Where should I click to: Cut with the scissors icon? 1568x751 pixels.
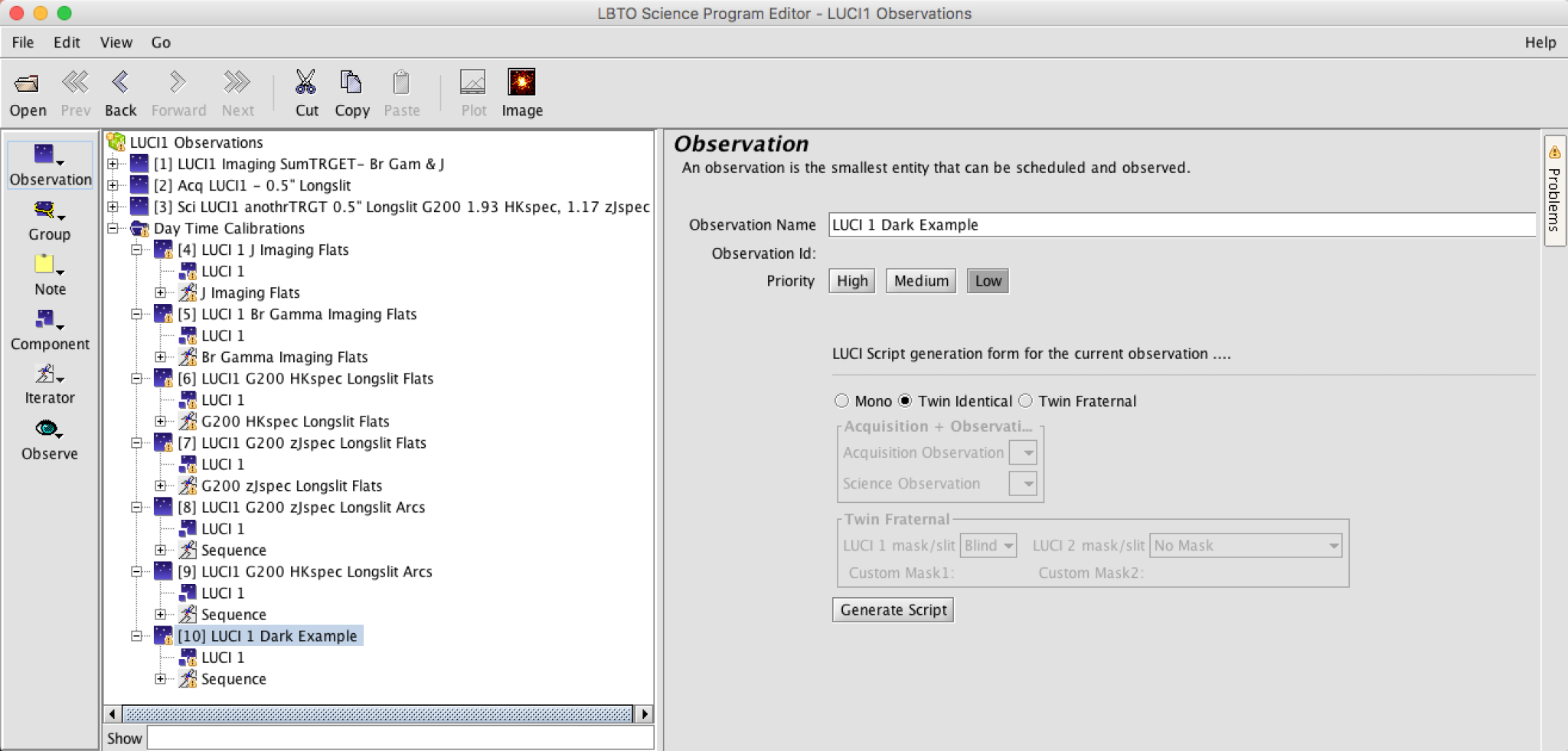pyautogui.click(x=305, y=82)
